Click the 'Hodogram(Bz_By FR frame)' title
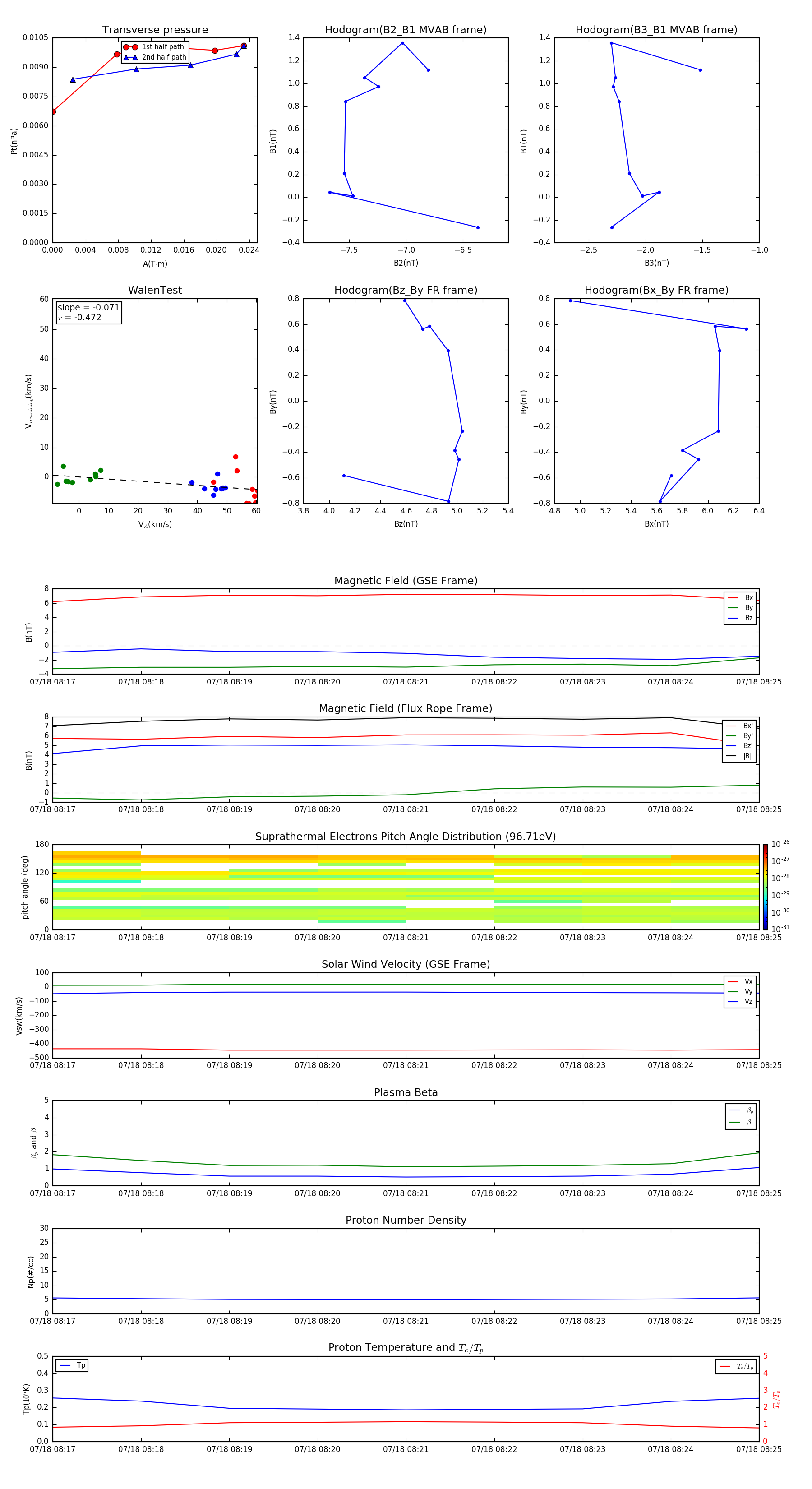This screenshot has width=812, height=1489. [406, 290]
